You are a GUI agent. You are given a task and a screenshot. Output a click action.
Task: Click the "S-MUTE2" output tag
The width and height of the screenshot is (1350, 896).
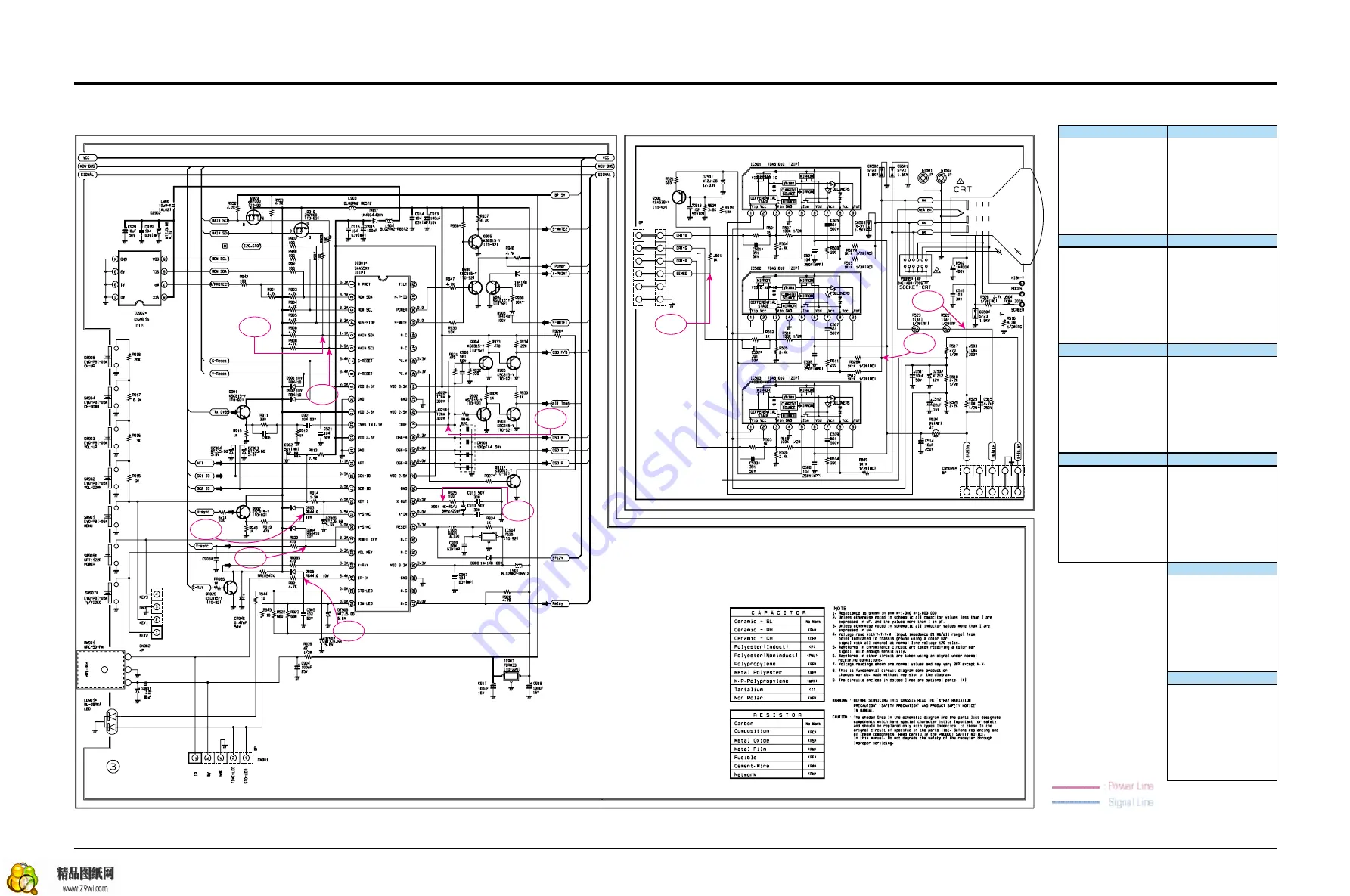[560, 228]
